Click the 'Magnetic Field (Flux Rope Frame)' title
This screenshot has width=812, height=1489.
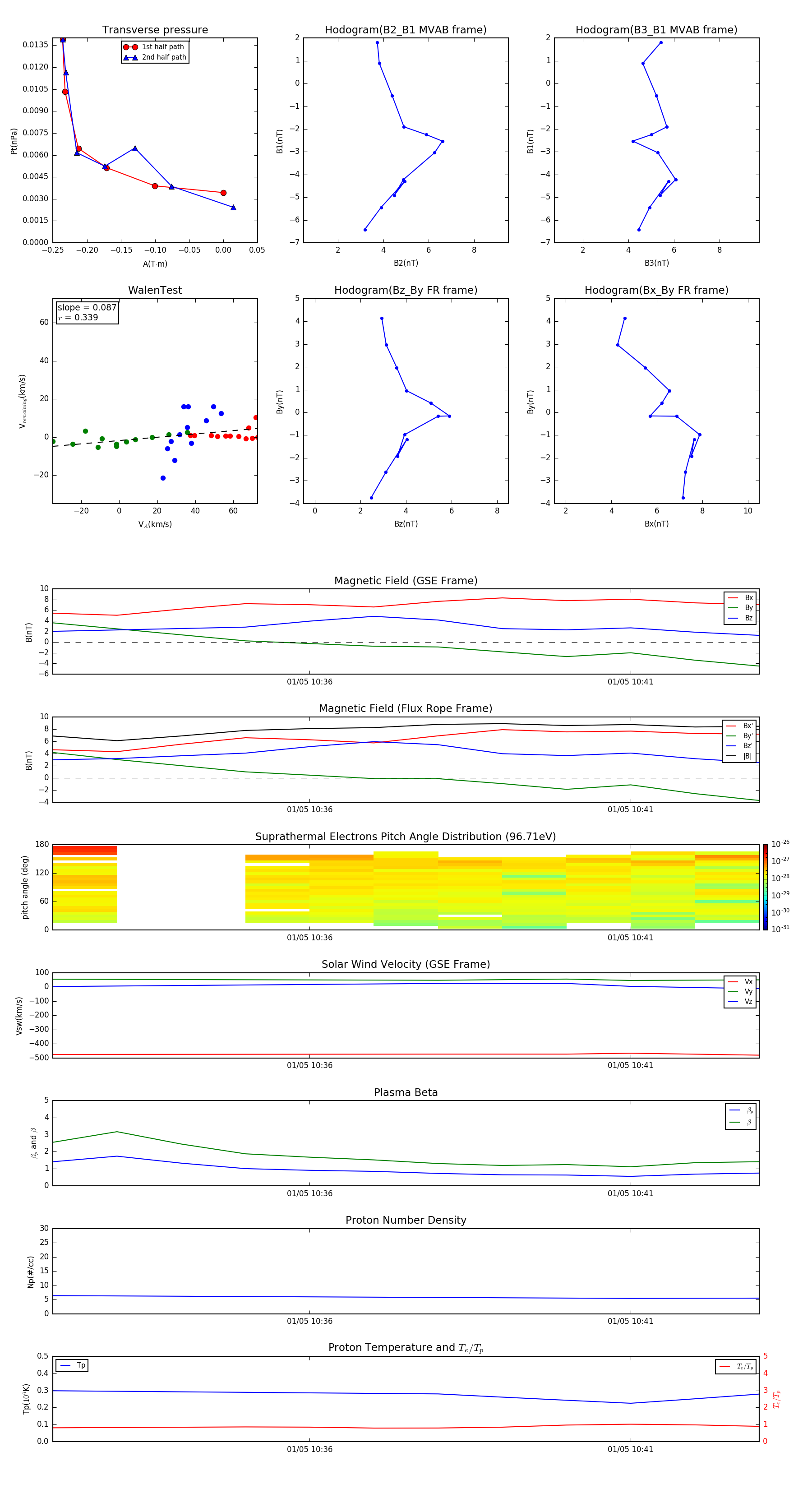(x=406, y=709)
